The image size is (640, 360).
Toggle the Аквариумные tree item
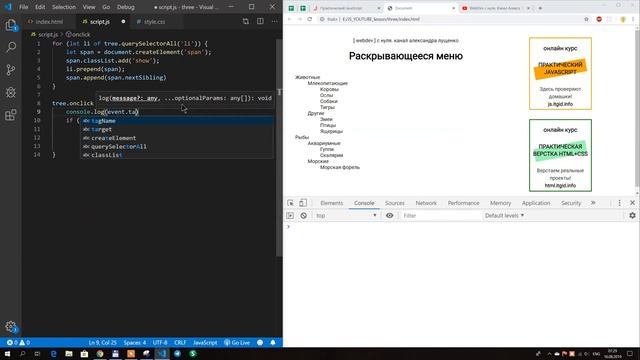tap(324, 143)
